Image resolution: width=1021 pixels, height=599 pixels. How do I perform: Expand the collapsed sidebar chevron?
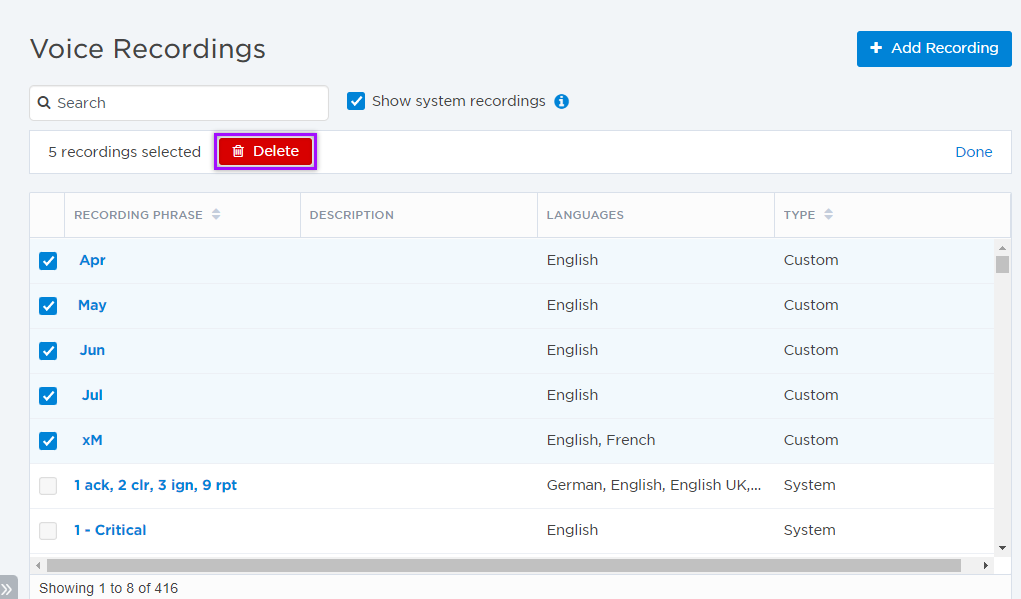(8, 589)
